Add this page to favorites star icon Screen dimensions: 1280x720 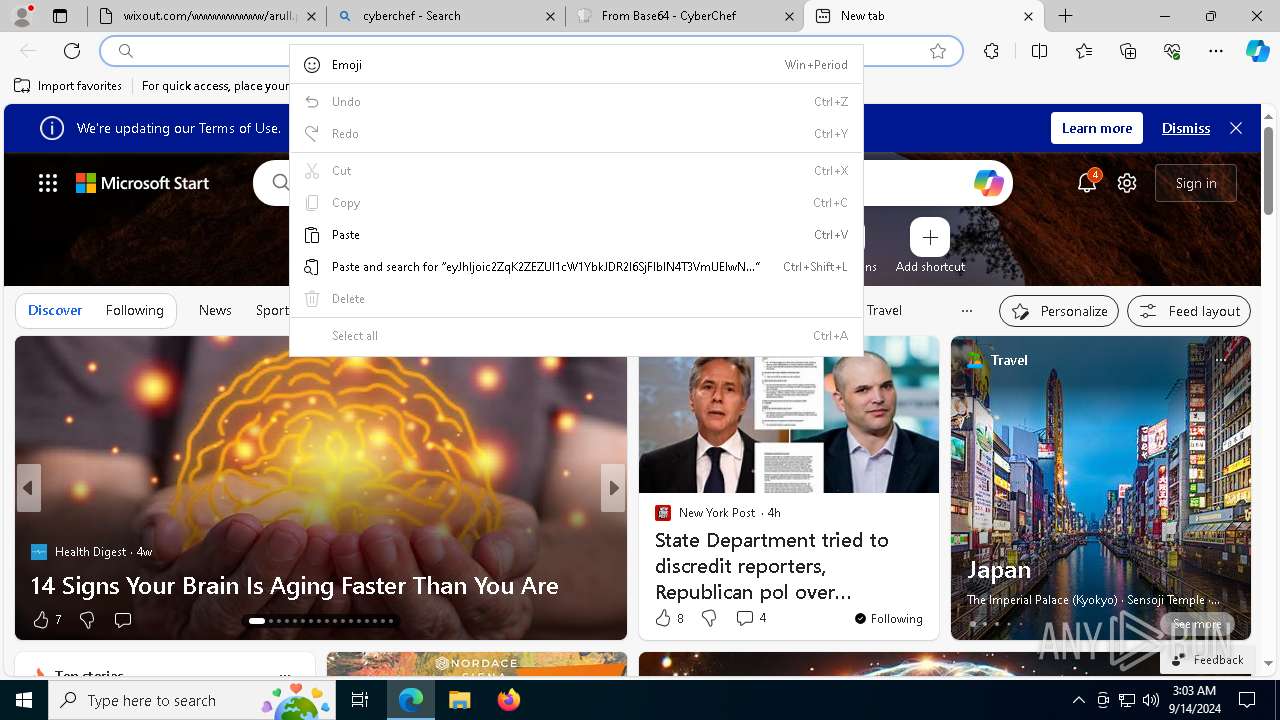(x=938, y=51)
